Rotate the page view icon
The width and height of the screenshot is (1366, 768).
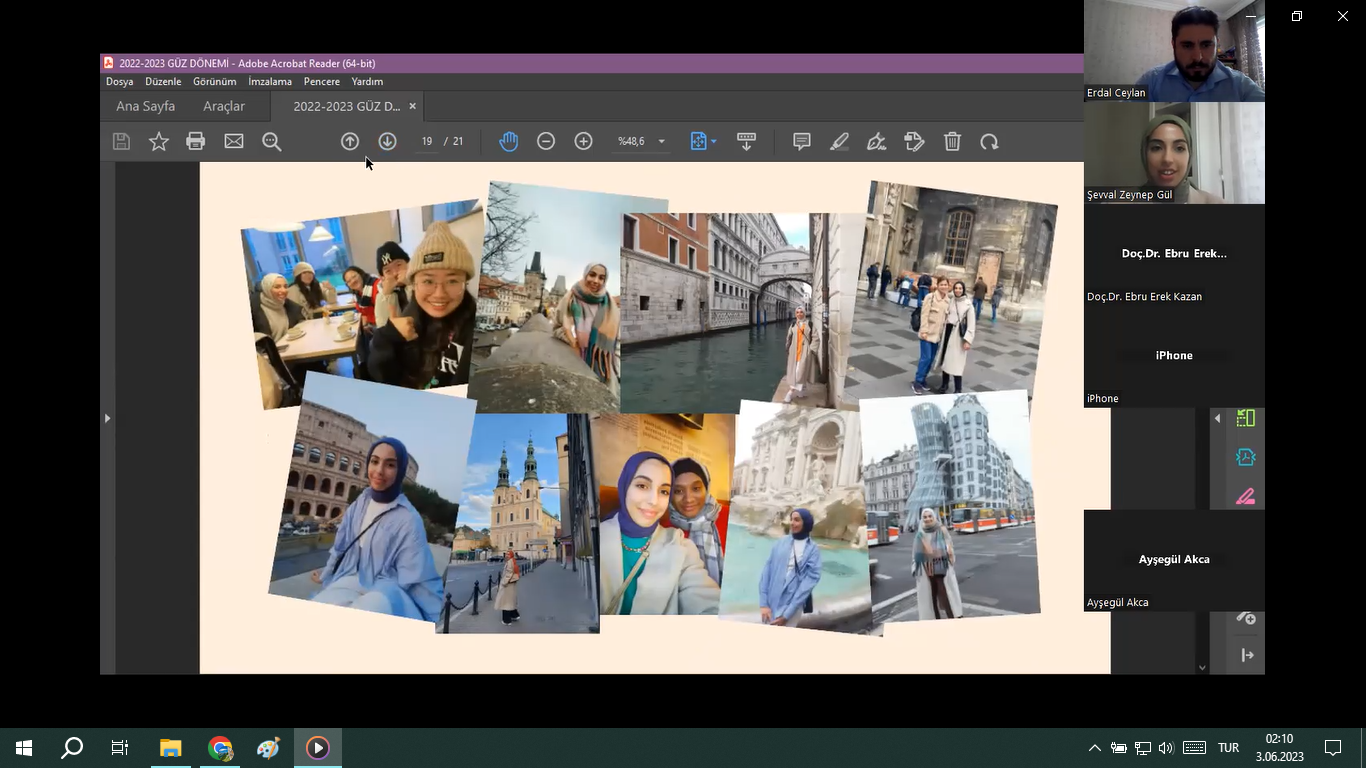point(989,142)
